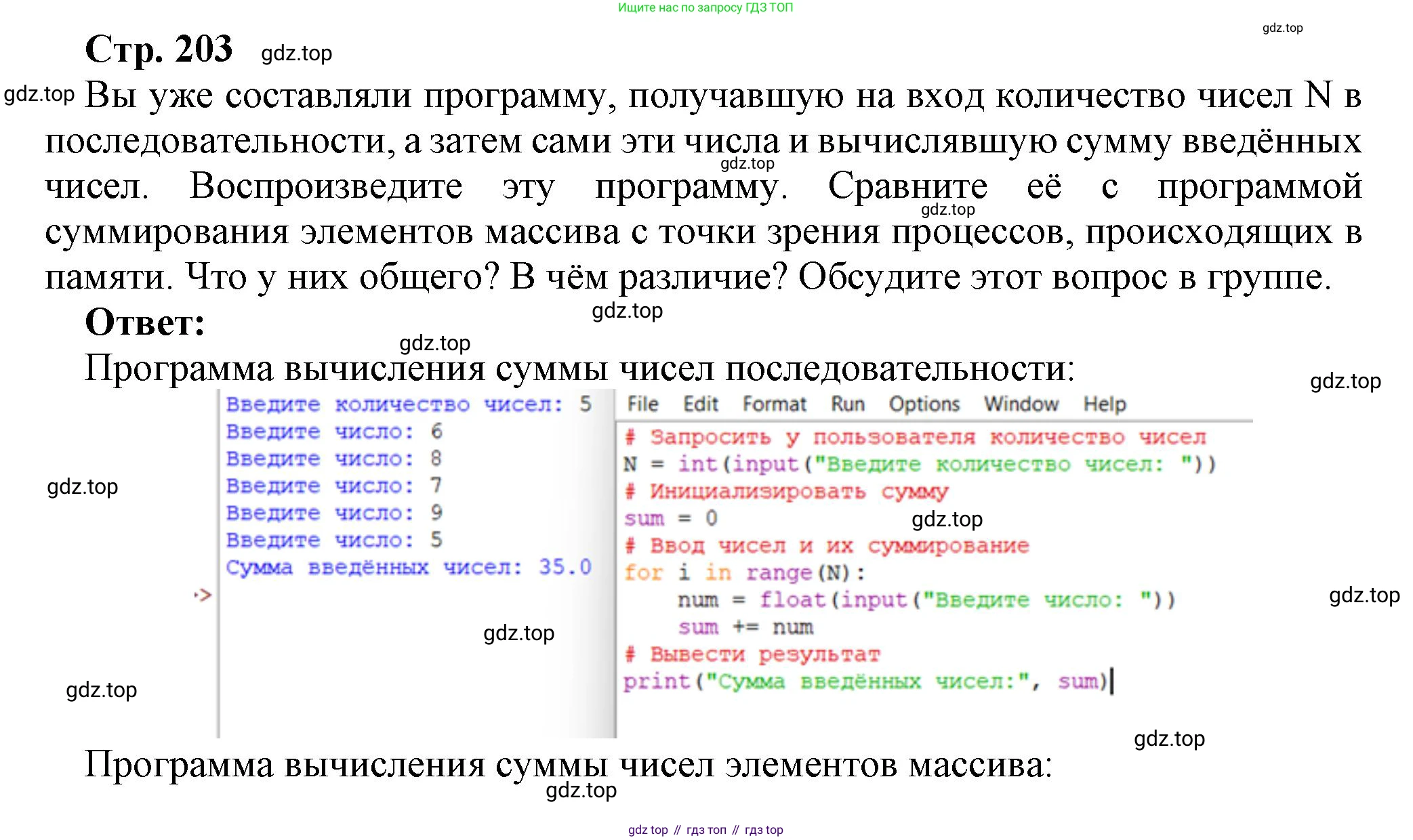Click heading 'Программа вычисления суммы чисел последовательности:'

[579, 369]
